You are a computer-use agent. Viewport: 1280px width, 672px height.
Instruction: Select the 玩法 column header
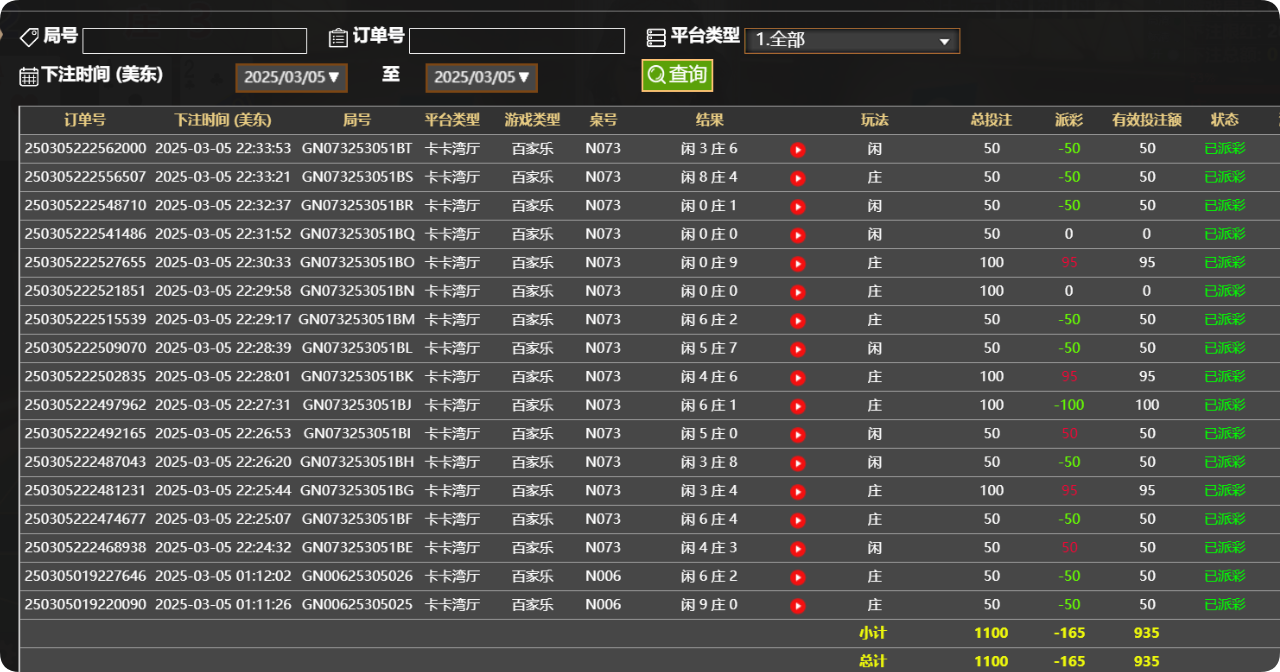[874, 119]
